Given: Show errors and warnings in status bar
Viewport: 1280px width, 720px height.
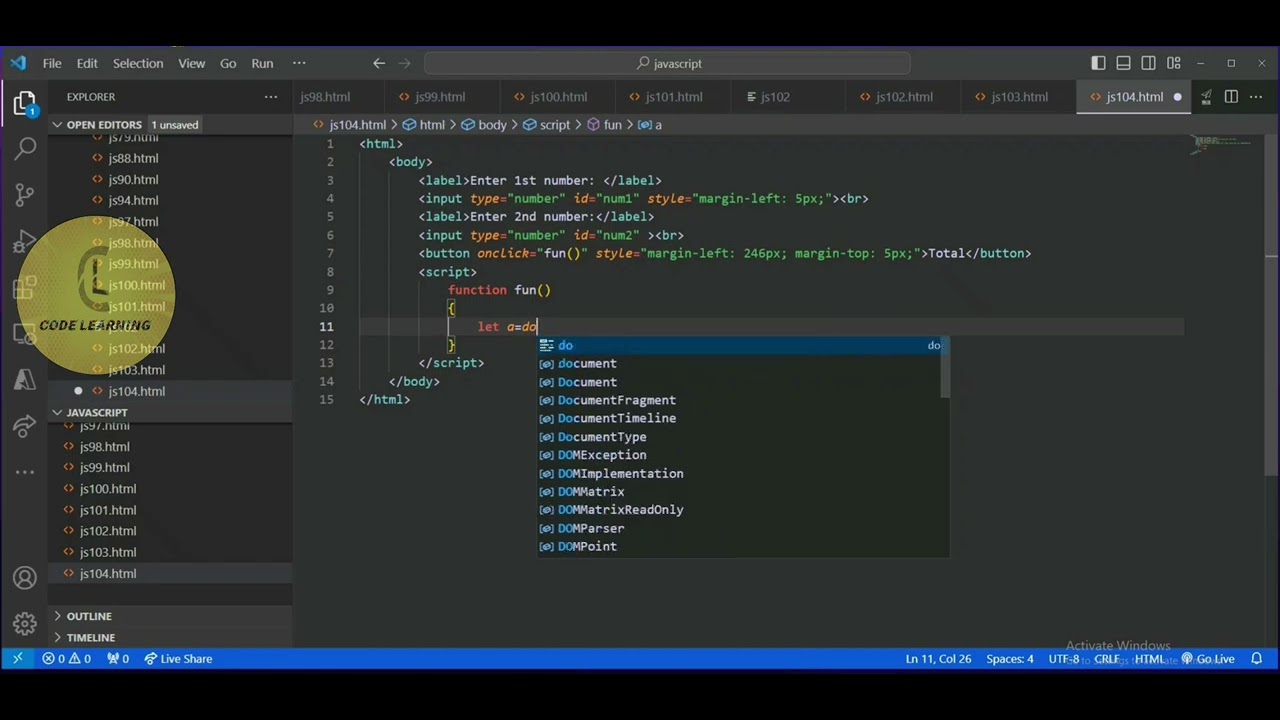Looking at the screenshot, I should 66,659.
